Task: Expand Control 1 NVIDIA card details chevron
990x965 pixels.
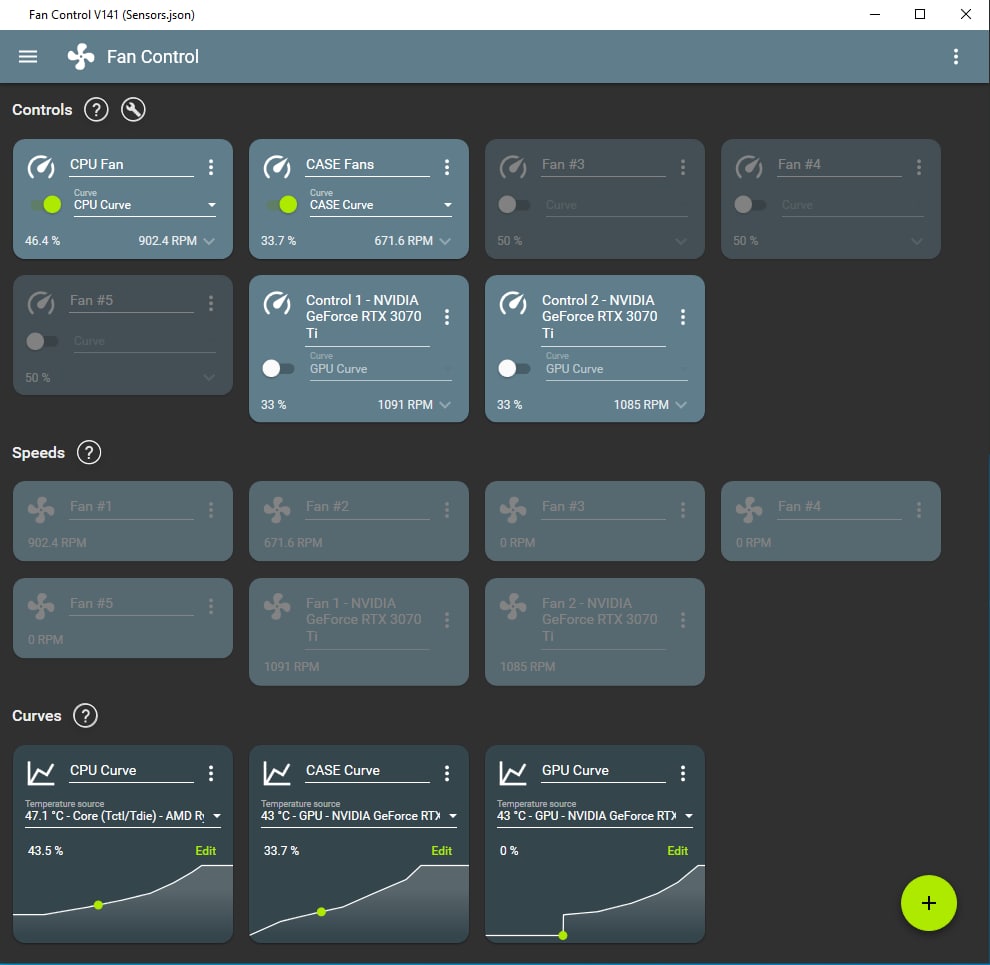Action: 445,405
